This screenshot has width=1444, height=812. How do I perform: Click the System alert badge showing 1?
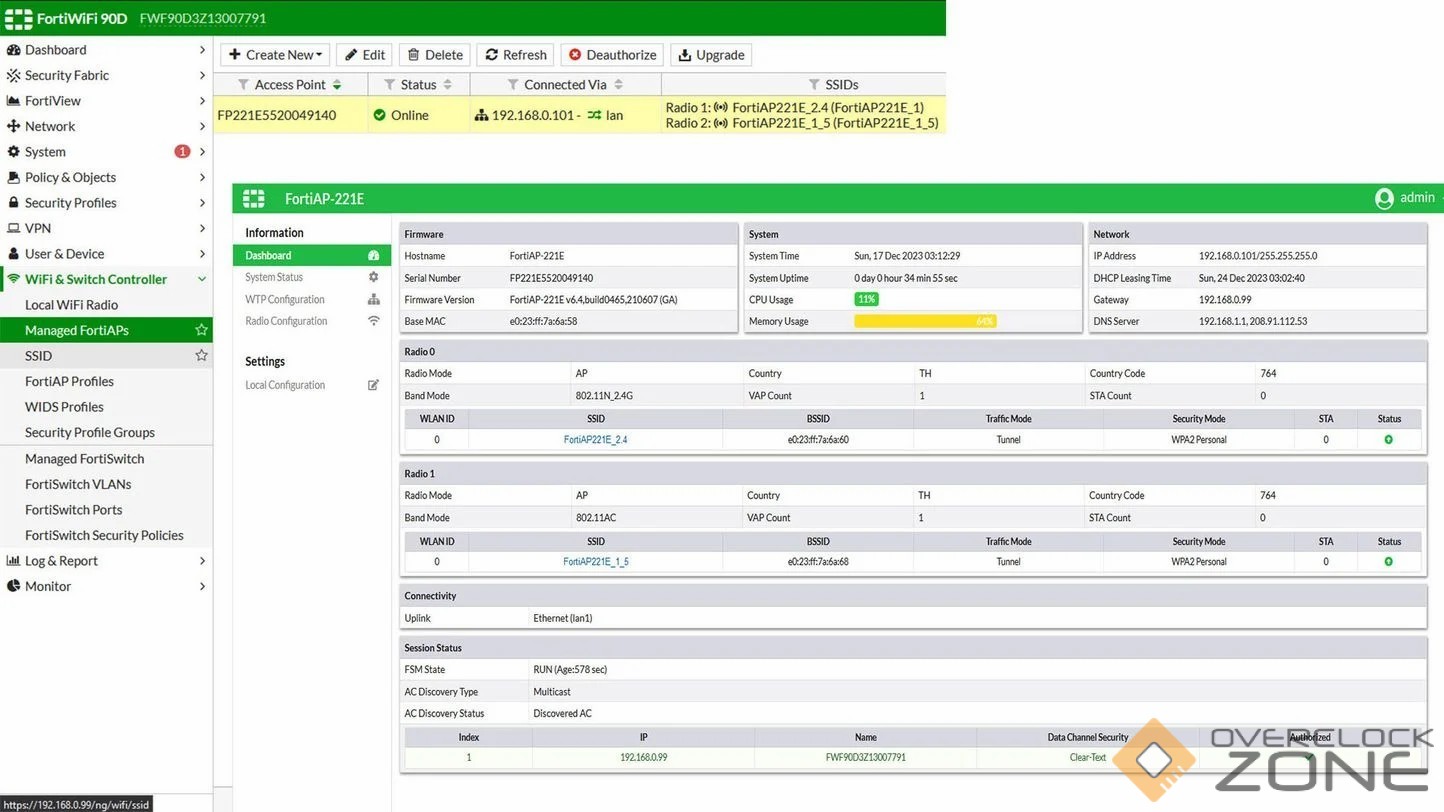(x=182, y=152)
